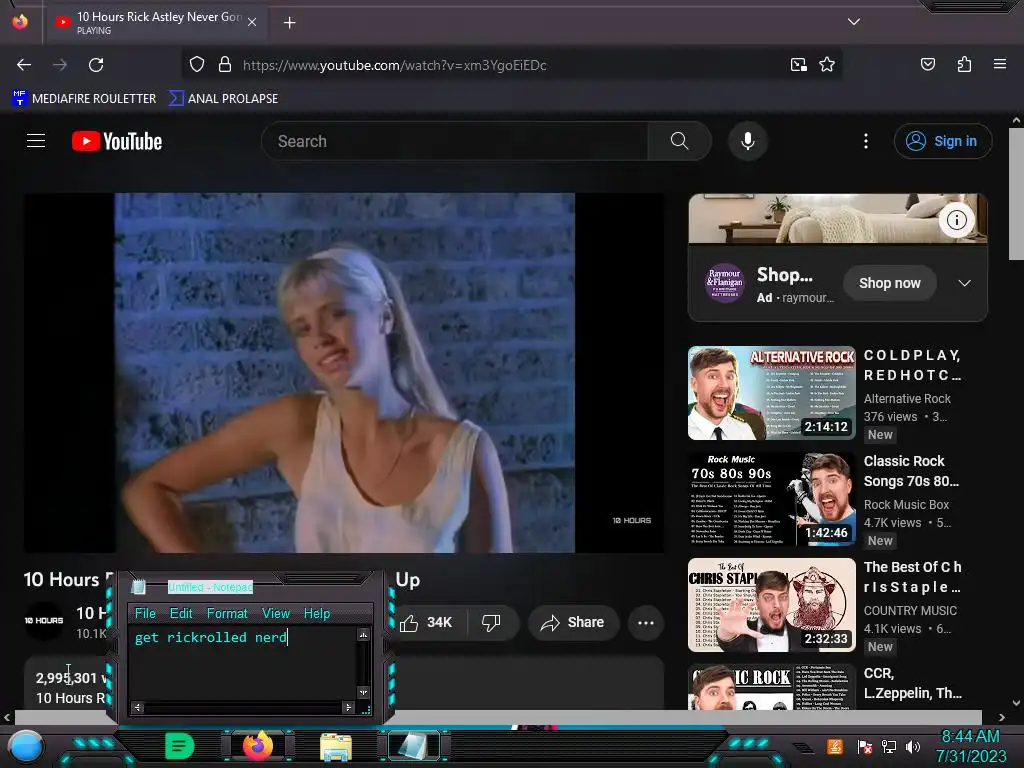
Task: Open the Notepad Format menu
Action: (227, 613)
